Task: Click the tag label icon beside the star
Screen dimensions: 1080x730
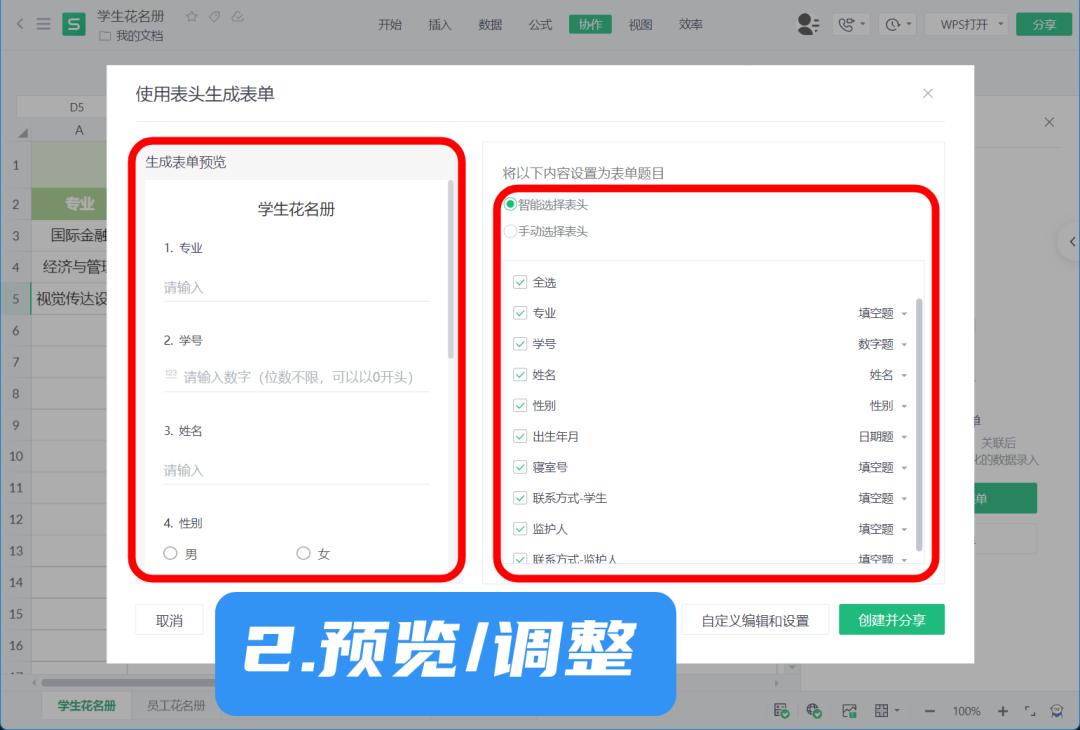Action: (x=213, y=16)
